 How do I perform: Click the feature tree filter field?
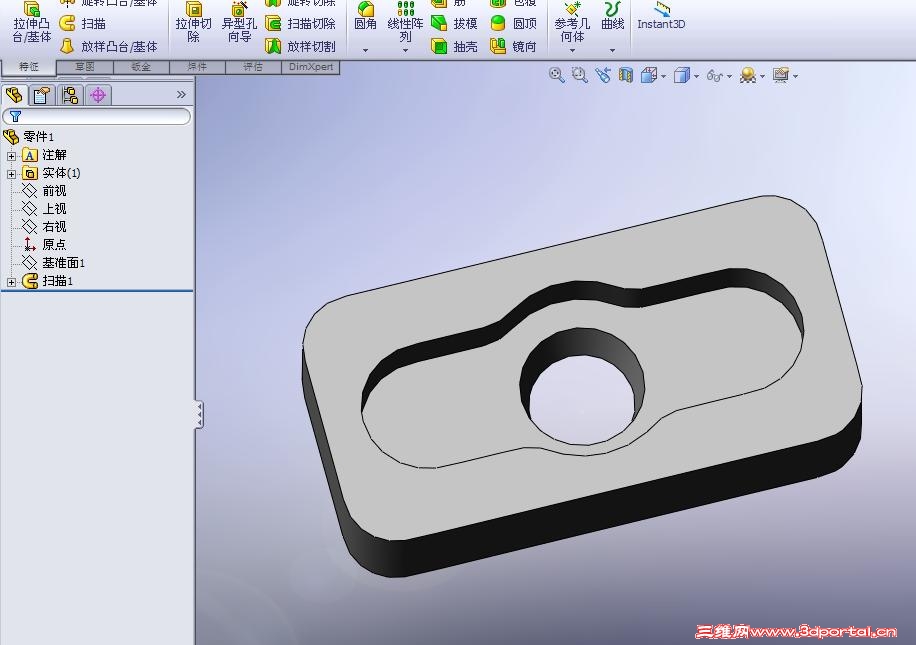point(97,116)
